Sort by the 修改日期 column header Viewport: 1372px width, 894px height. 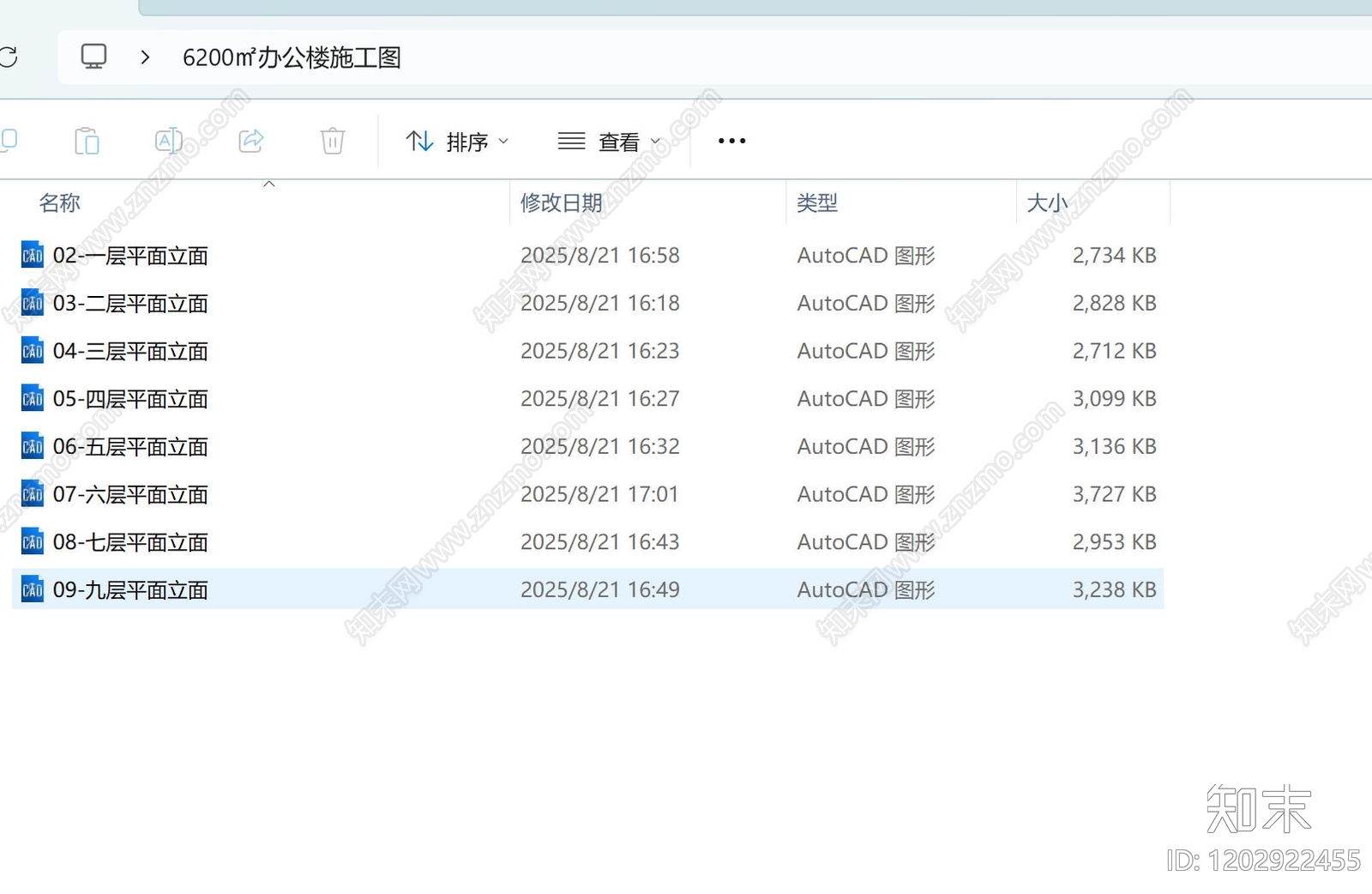[x=561, y=203]
